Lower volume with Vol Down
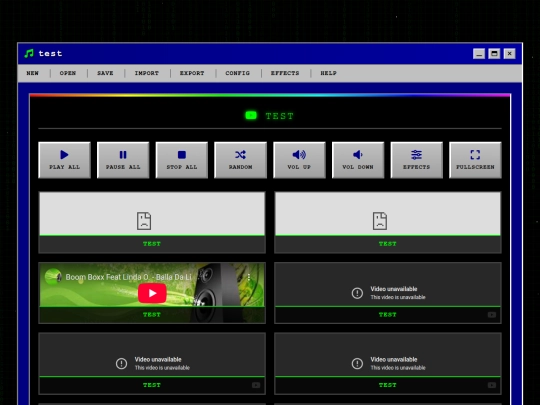This screenshot has height=405, width=540. tap(358, 160)
